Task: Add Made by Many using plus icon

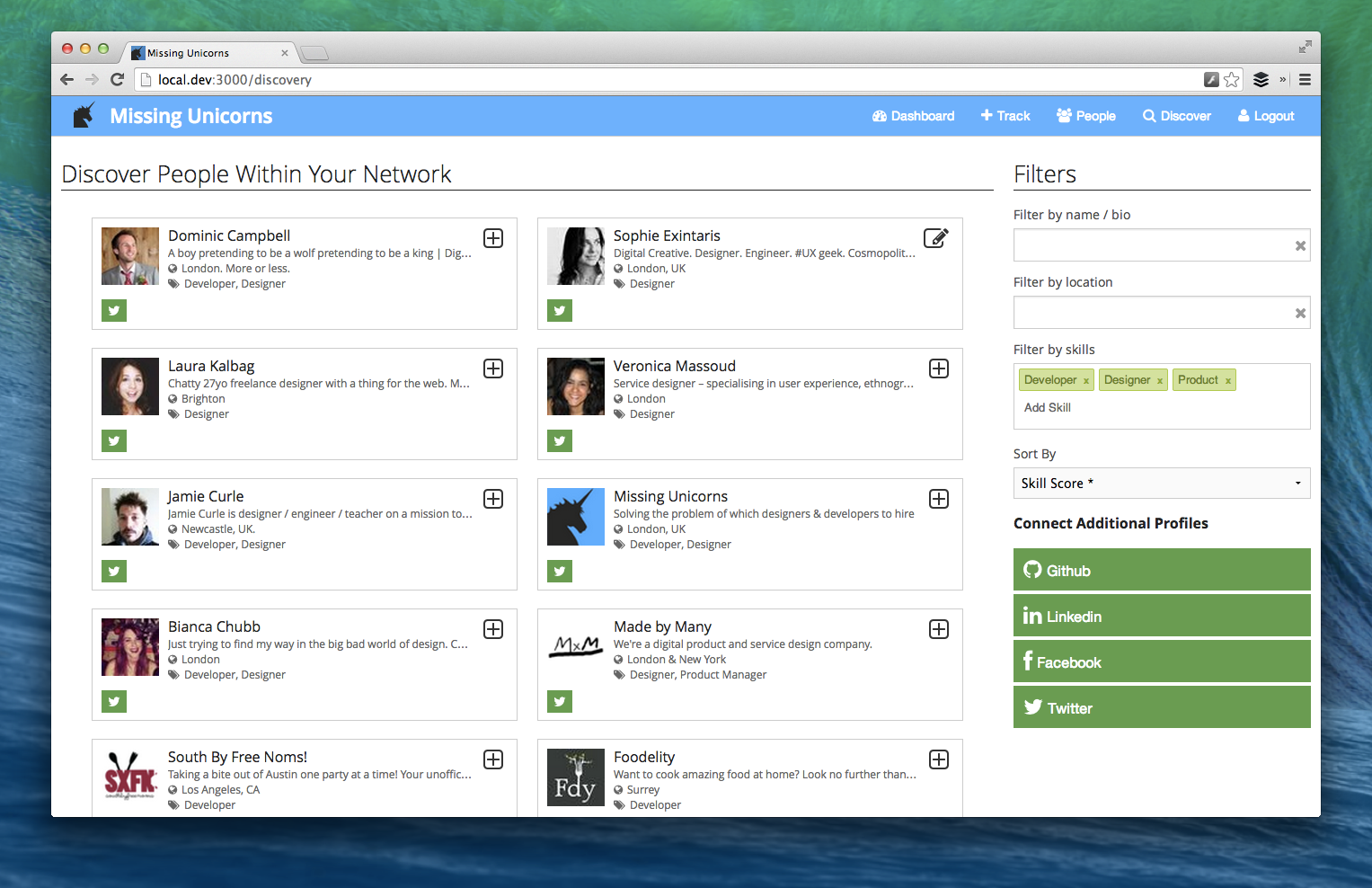Action: 939,629
